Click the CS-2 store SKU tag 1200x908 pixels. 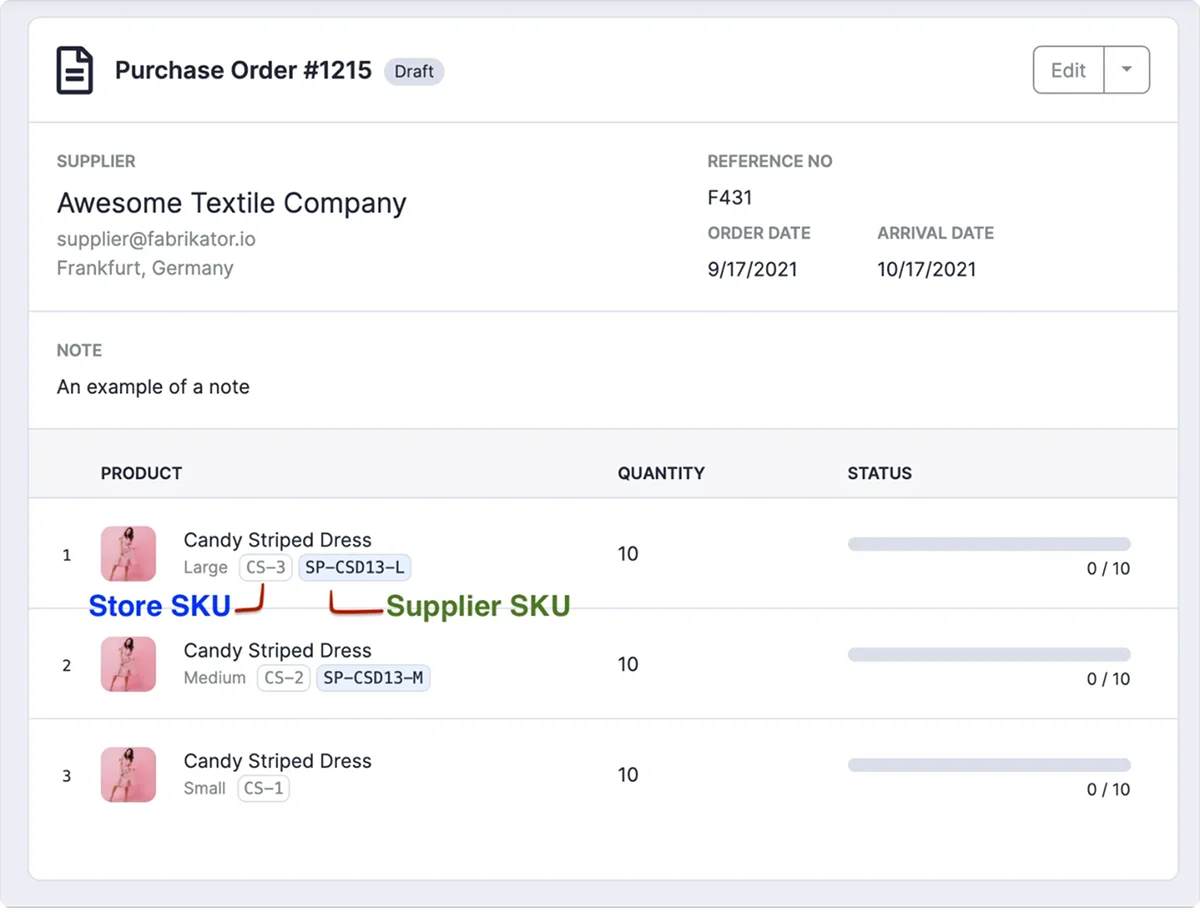284,678
